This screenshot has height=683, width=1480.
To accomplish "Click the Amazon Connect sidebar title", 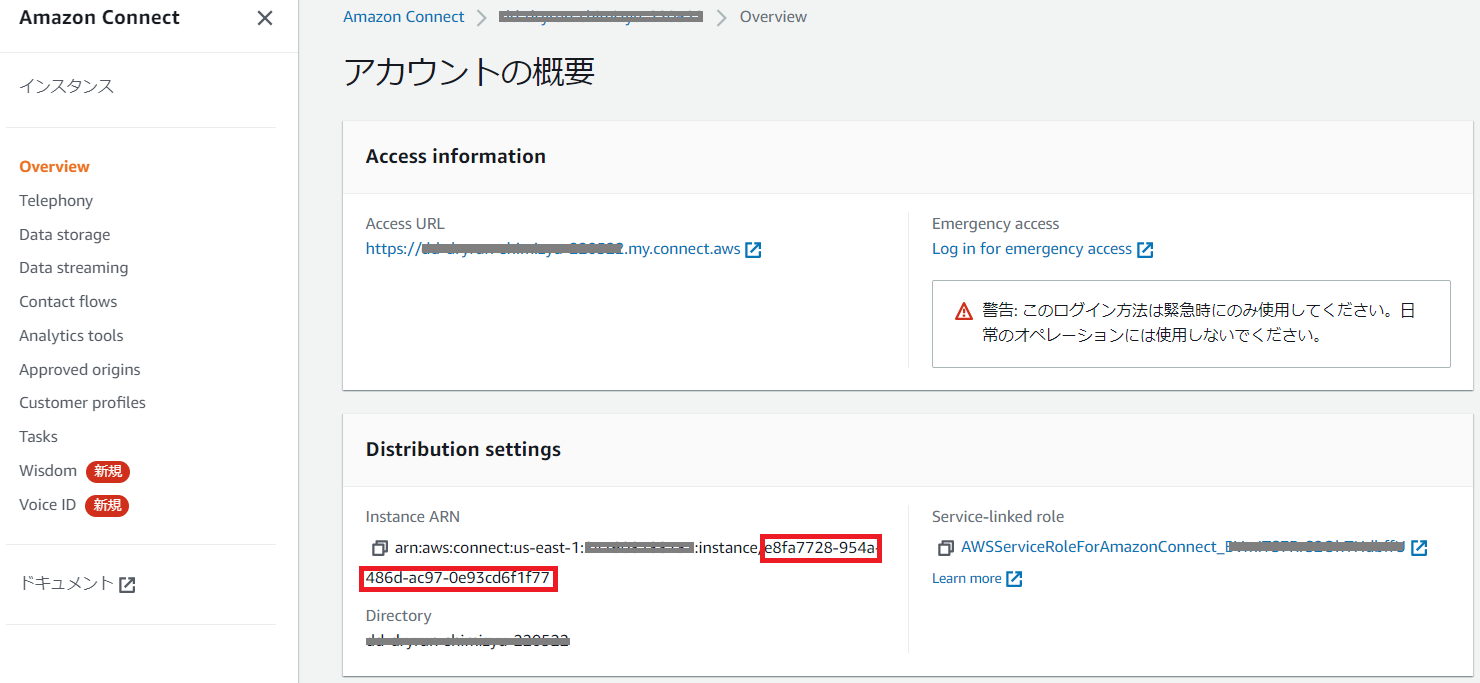I will click(x=100, y=18).
